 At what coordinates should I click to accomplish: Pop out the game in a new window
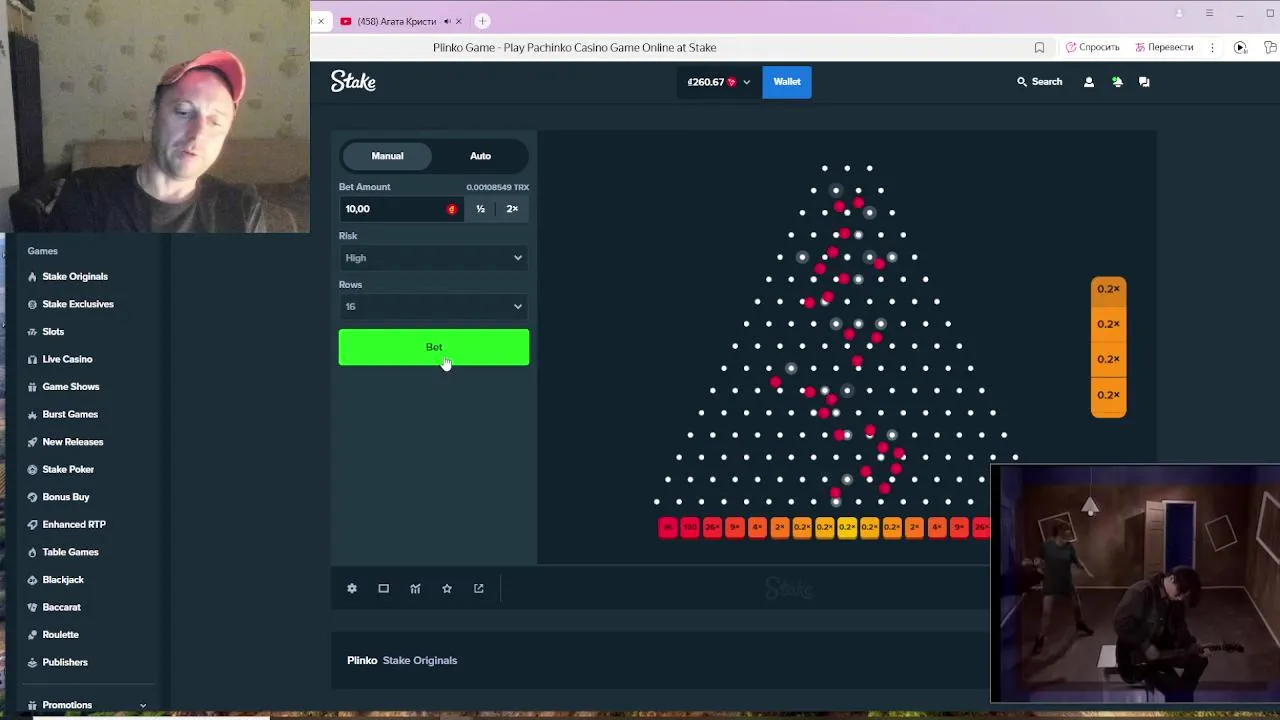pos(479,588)
